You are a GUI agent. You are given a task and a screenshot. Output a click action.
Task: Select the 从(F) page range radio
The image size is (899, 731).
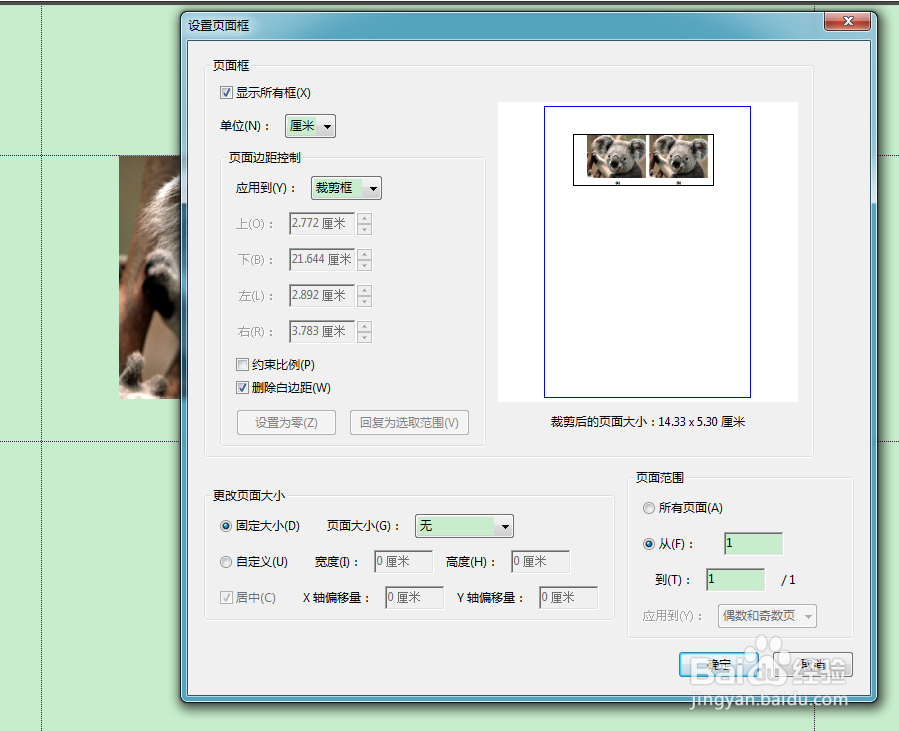tap(648, 544)
